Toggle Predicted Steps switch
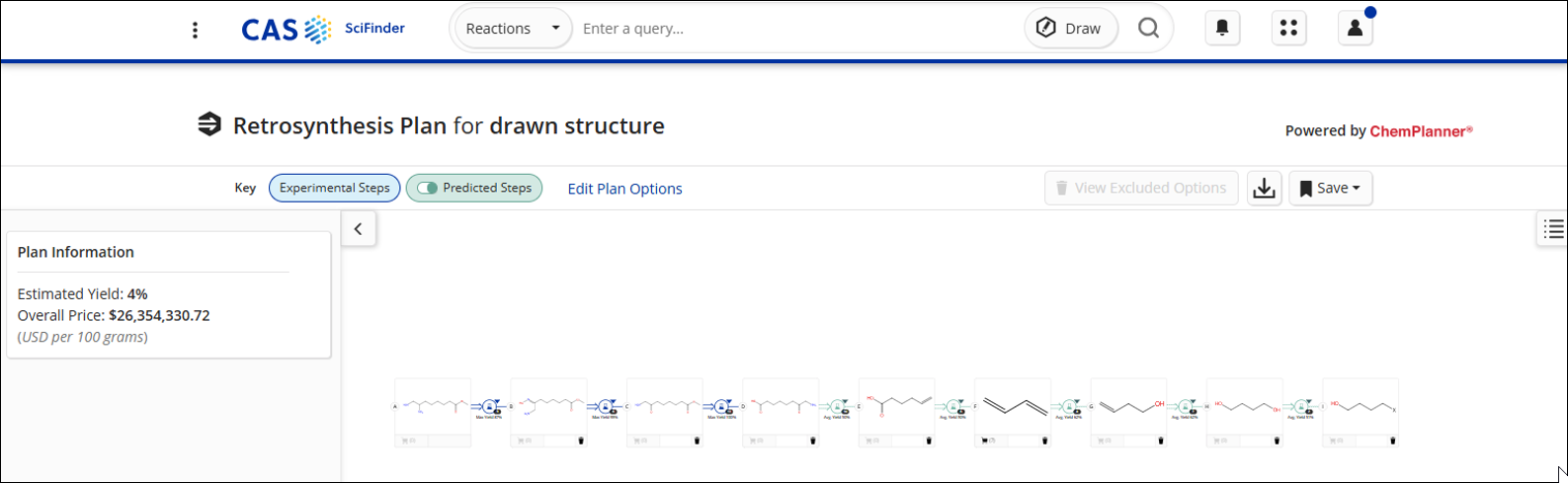Screen dimensions: 1568x483 pyautogui.click(x=428, y=188)
